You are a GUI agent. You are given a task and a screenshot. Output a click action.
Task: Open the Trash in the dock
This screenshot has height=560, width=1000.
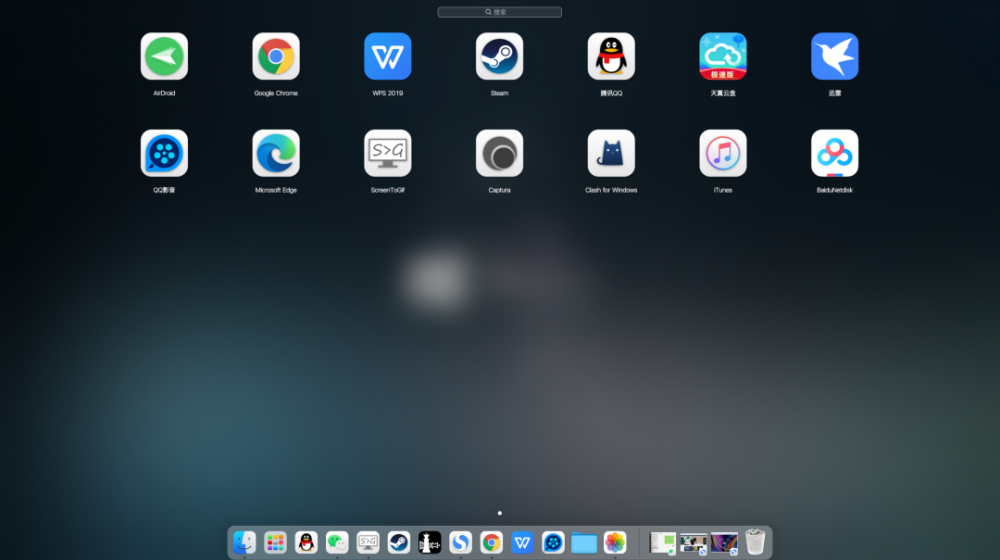click(755, 542)
